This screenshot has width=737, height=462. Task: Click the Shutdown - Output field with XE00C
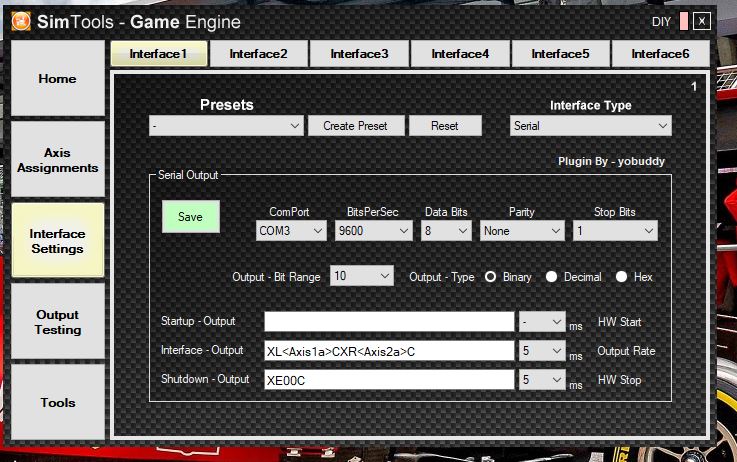(389, 380)
